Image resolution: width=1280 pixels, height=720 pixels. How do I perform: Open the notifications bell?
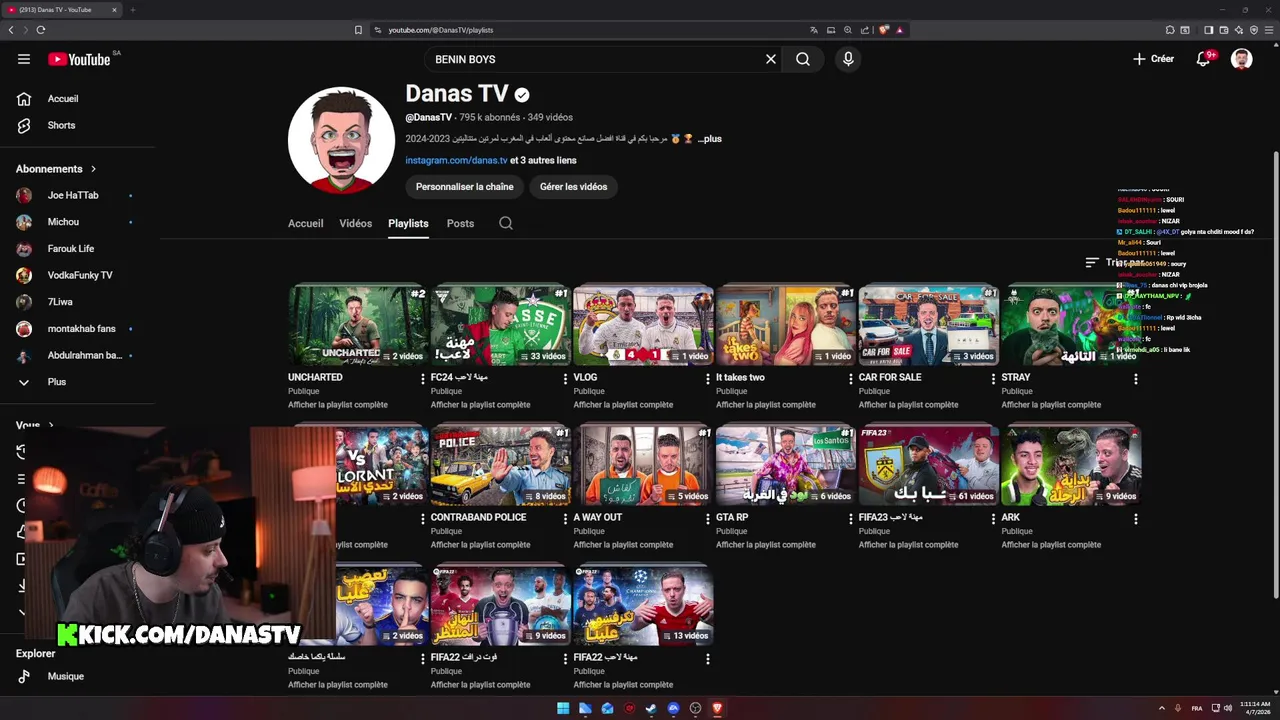1204,59
